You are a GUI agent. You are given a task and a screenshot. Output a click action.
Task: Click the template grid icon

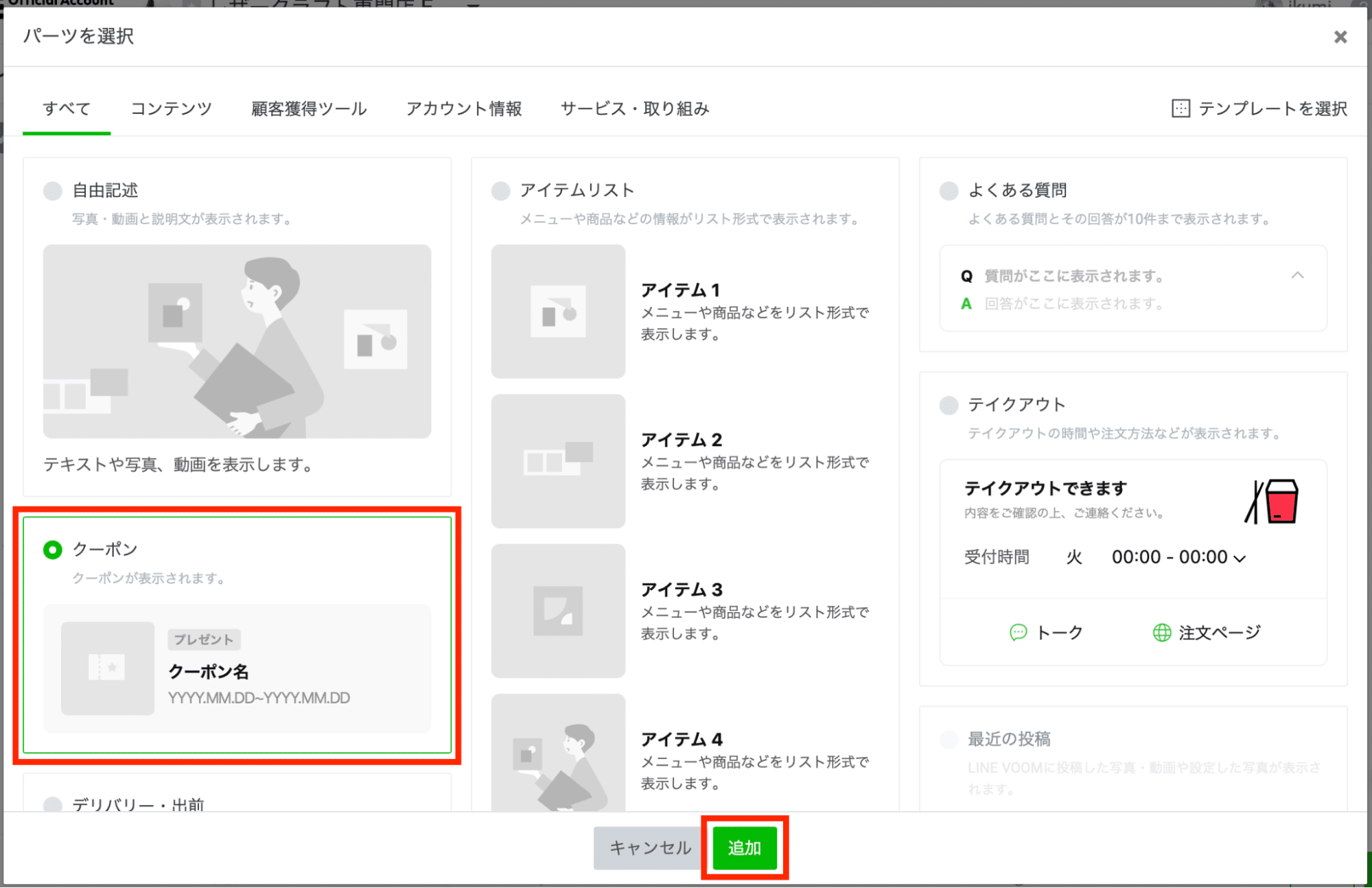tap(1181, 108)
